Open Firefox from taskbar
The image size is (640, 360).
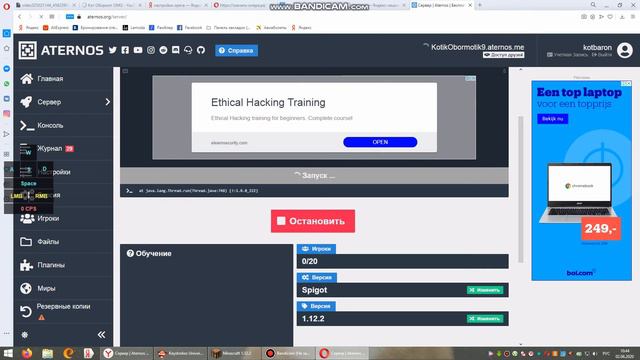[27, 353]
